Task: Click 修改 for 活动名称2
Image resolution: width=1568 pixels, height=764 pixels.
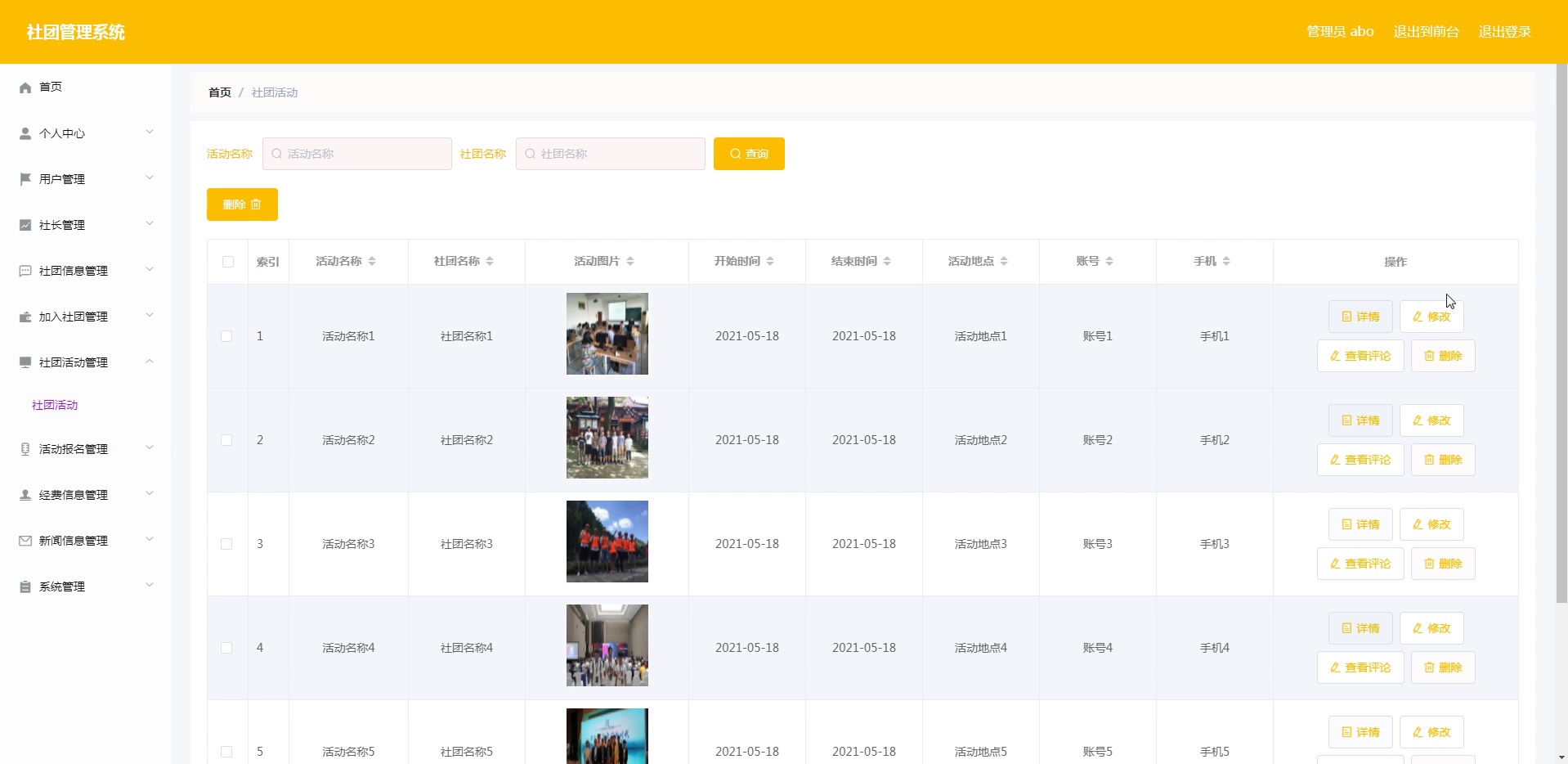Action: (x=1431, y=420)
